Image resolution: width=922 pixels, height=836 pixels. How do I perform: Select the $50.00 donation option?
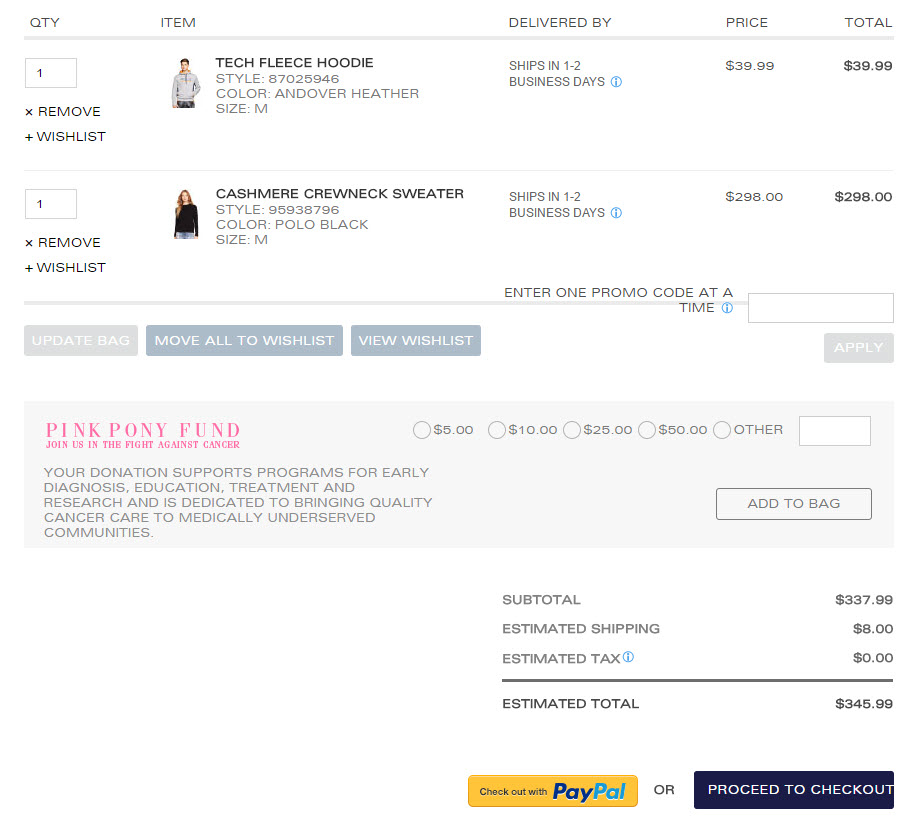pyautogui.click(x=647, y=430)
